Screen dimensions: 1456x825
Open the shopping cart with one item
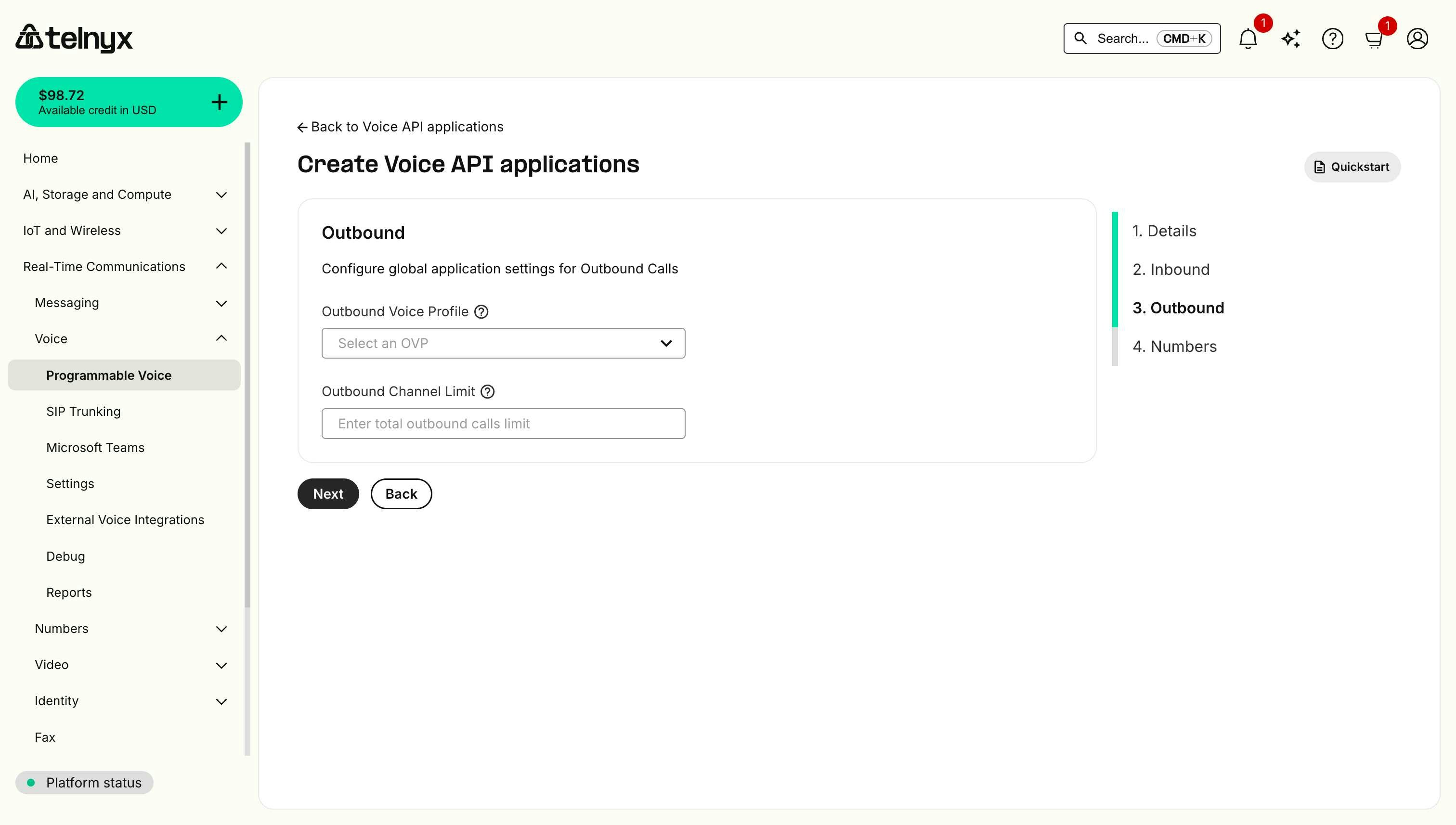coord(1374,39)
